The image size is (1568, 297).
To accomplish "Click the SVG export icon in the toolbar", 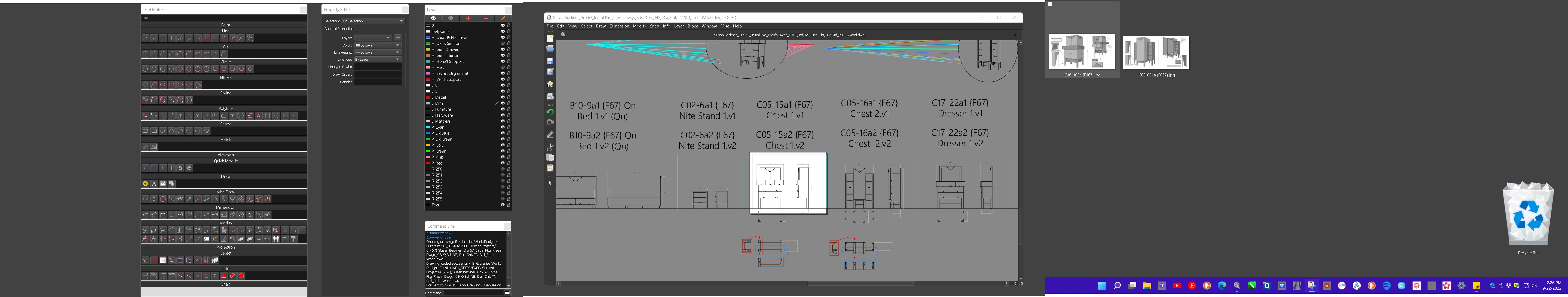I will tap(550, 84).
